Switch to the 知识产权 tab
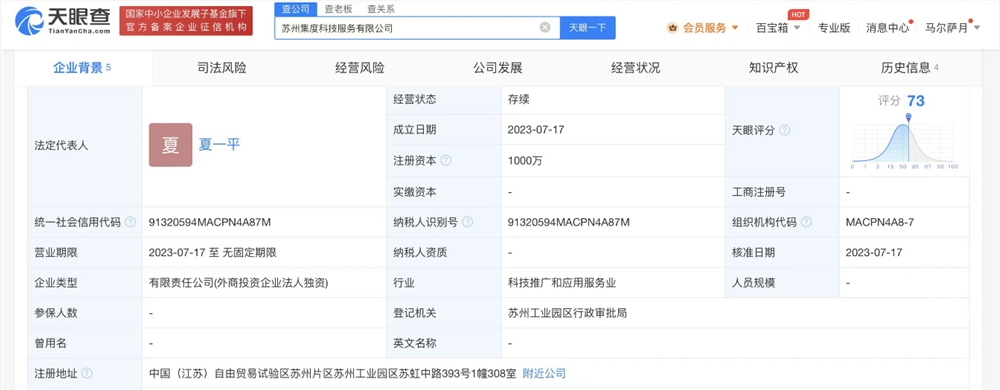The height and width of the screenshot is (390, 1000). tap(774, 68)
